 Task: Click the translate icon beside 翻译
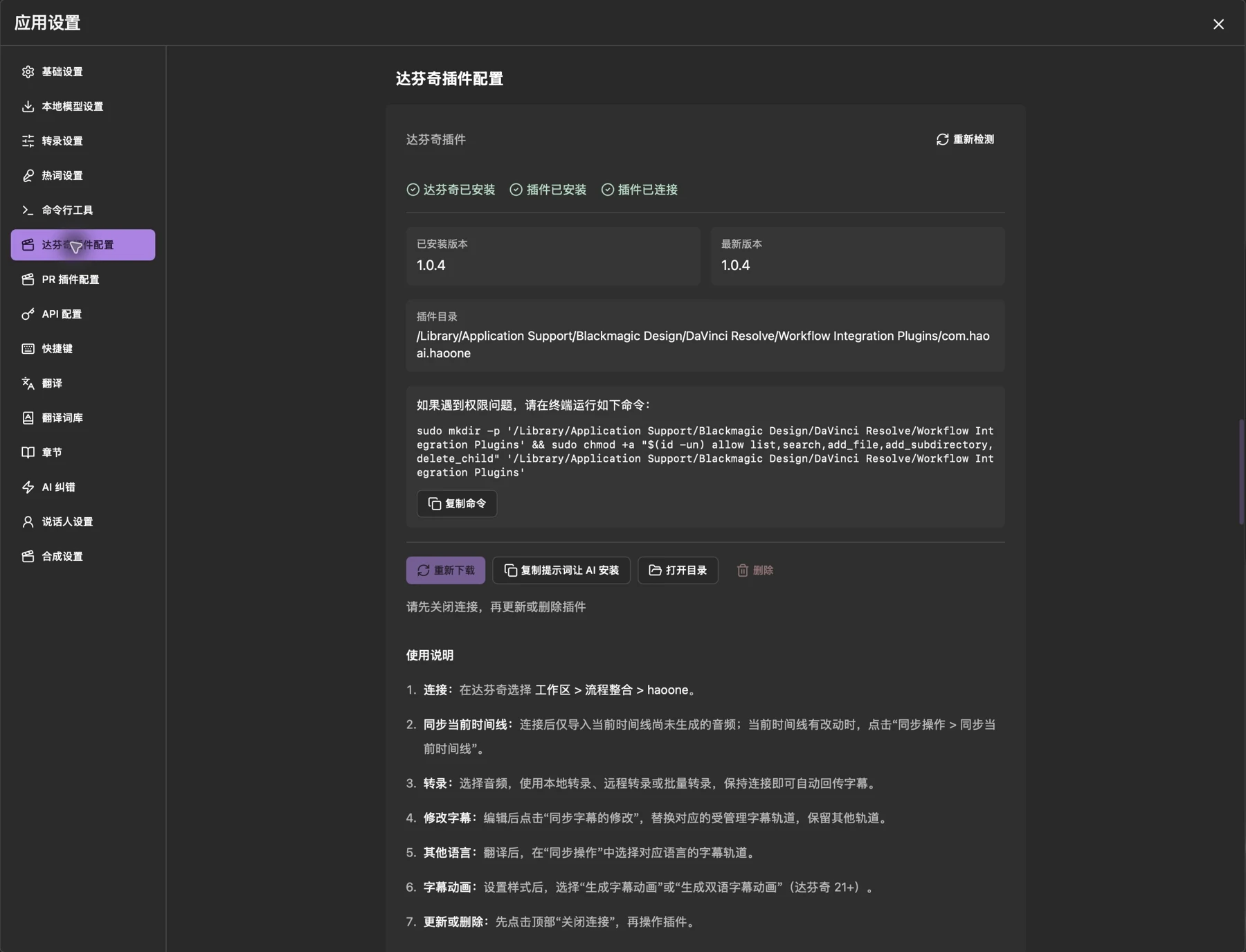click(28, 384)
